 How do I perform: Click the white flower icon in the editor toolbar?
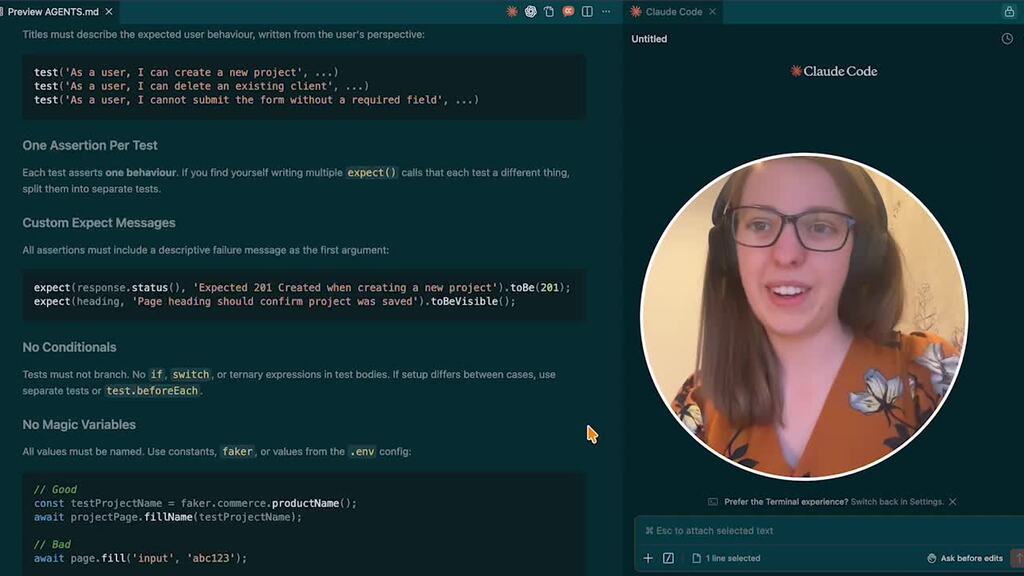point(531,10)
